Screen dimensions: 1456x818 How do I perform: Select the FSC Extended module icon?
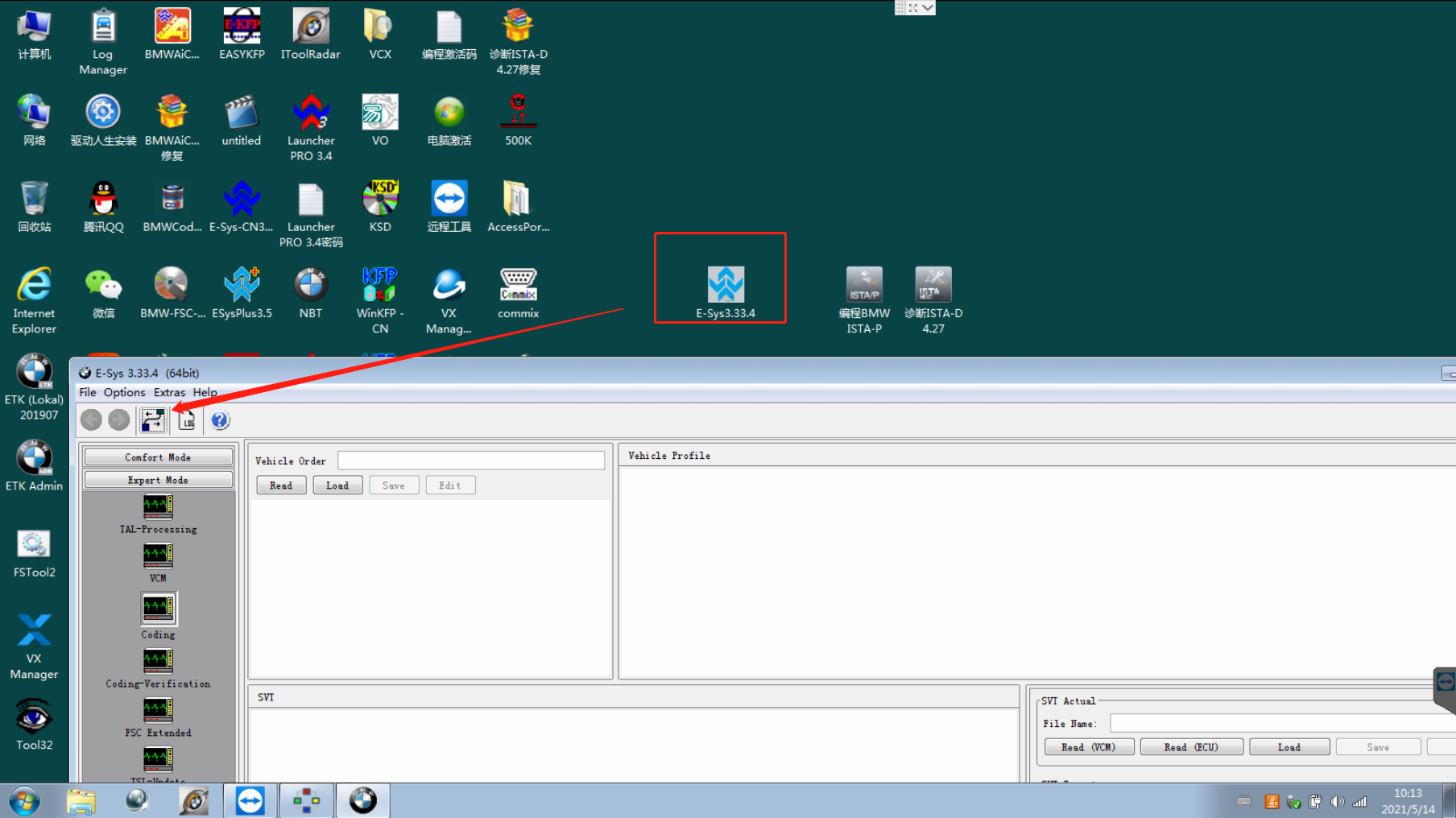pyautogui.click(x=158, y=710)
